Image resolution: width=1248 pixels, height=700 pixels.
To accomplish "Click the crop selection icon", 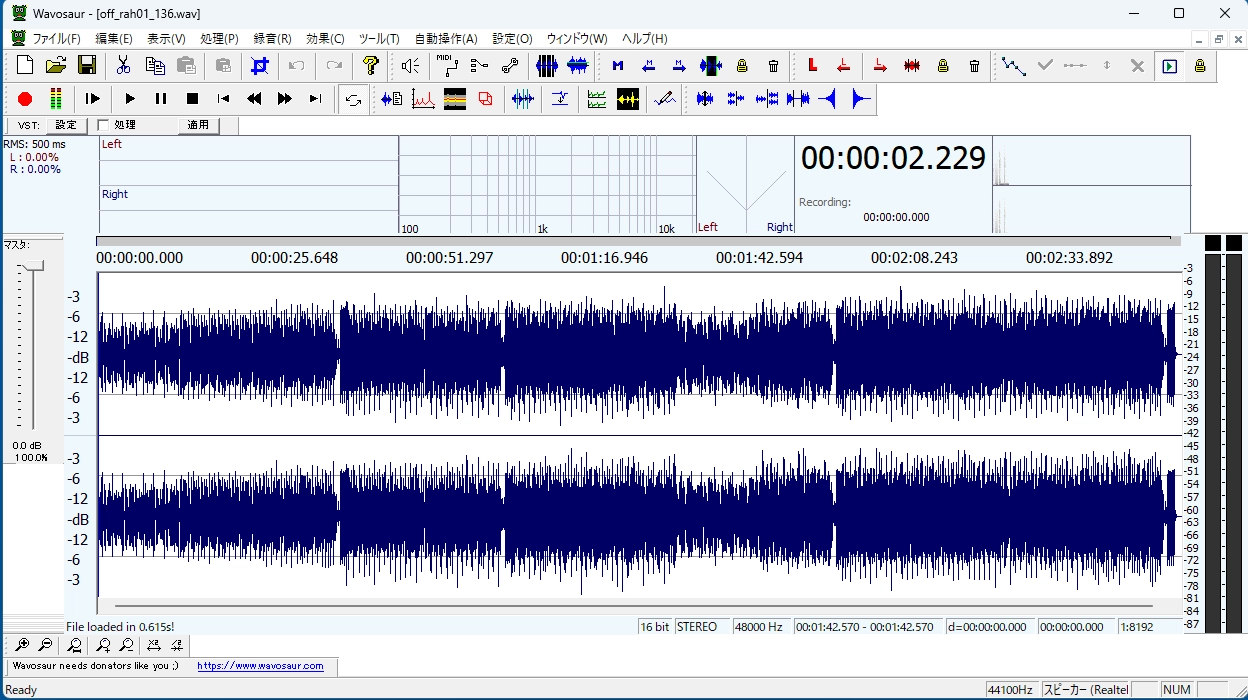I will [260, 66].
